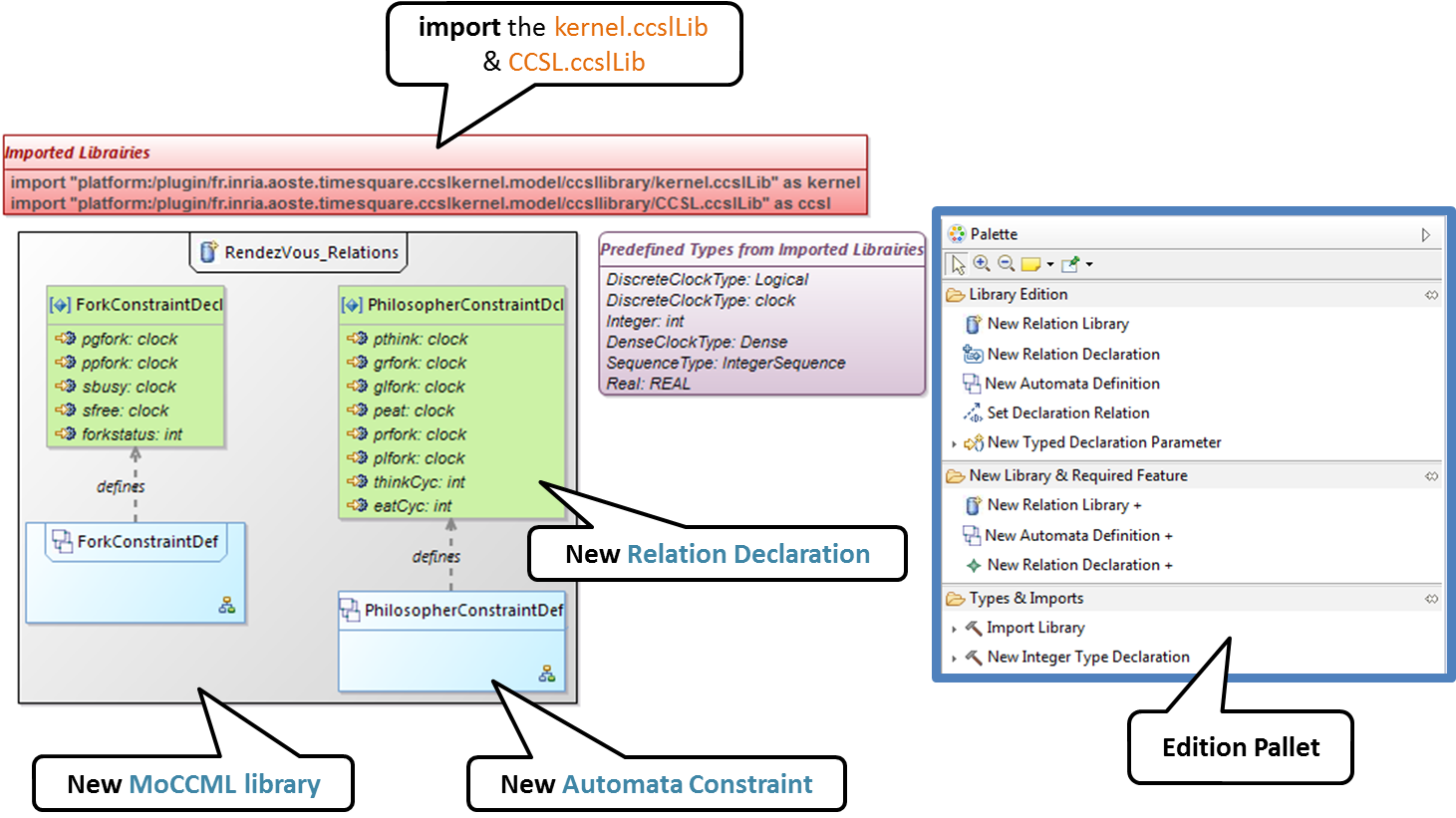Click the zoom in magnifier tool
Viewport: 1456px width, 818px height.
(x=982, y=264)
